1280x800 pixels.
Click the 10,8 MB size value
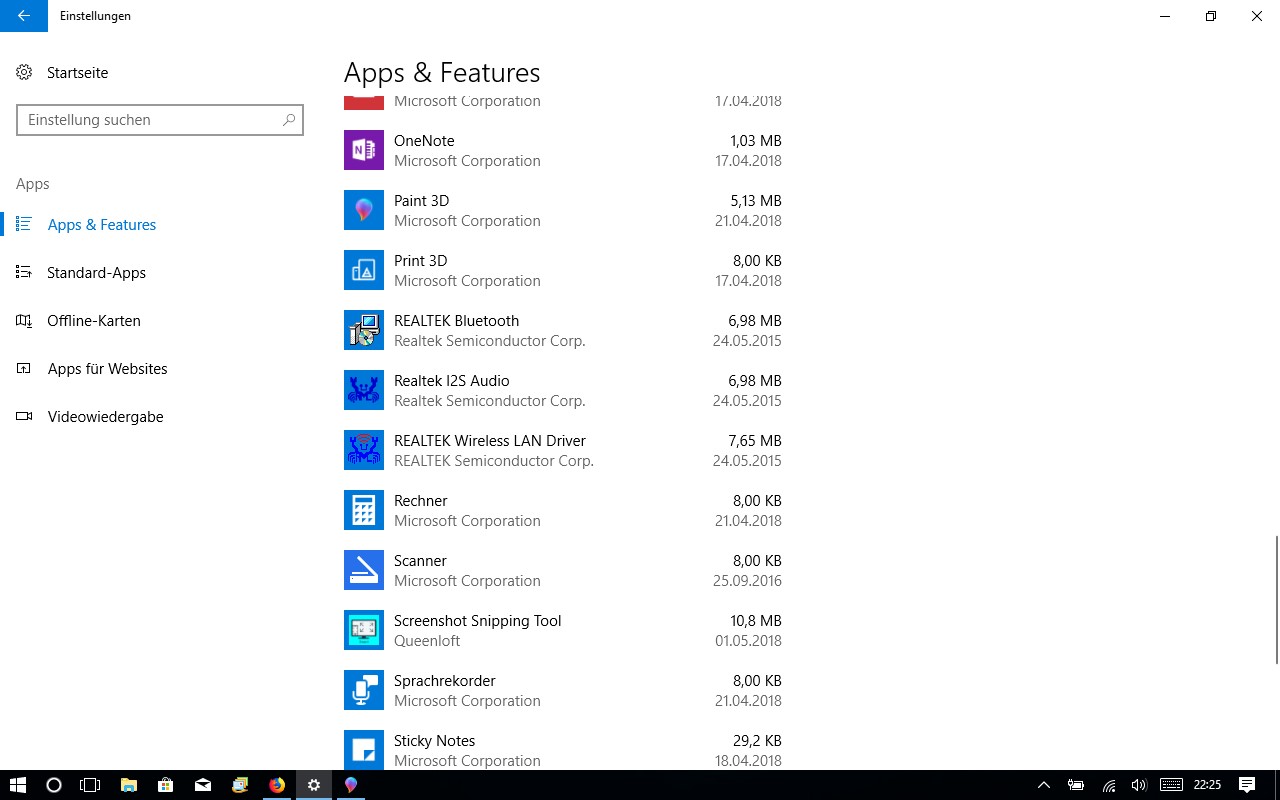coord(756,621)
